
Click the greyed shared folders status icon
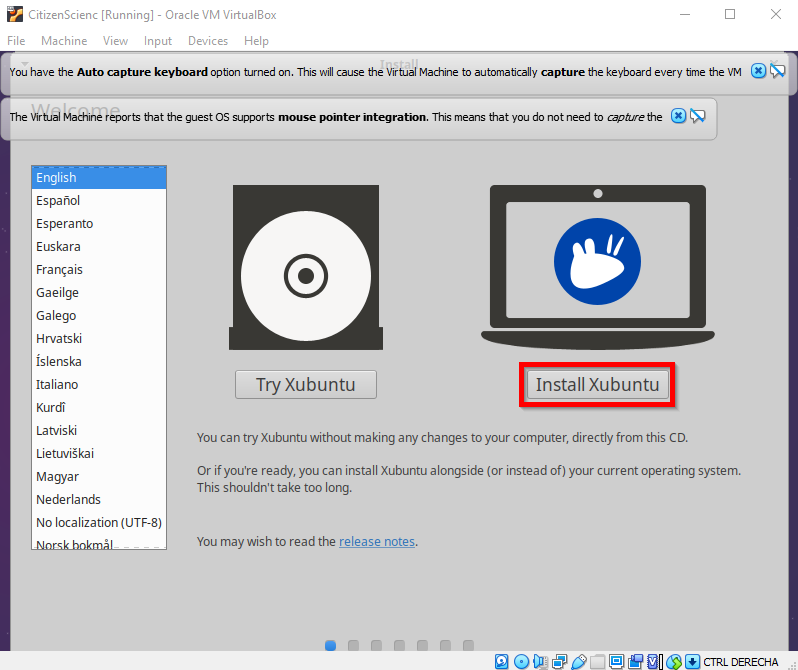[x=597, y=661]
